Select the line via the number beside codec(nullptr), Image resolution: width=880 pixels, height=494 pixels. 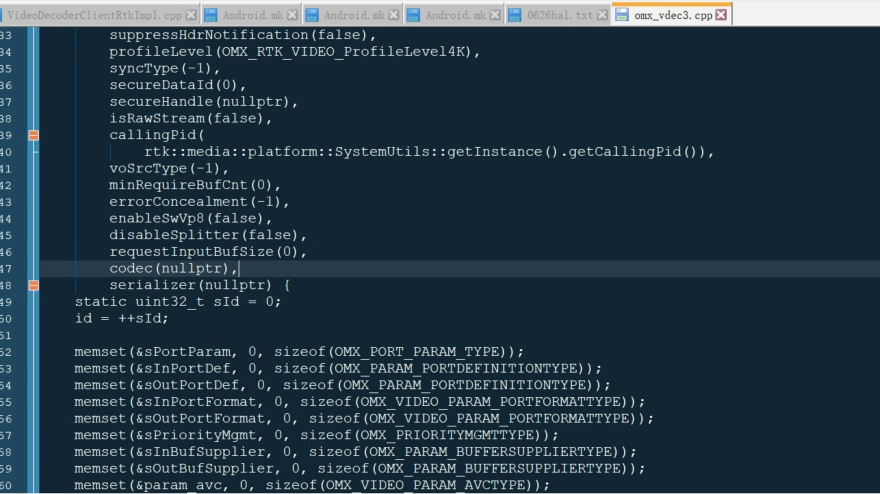click(6, 268)
